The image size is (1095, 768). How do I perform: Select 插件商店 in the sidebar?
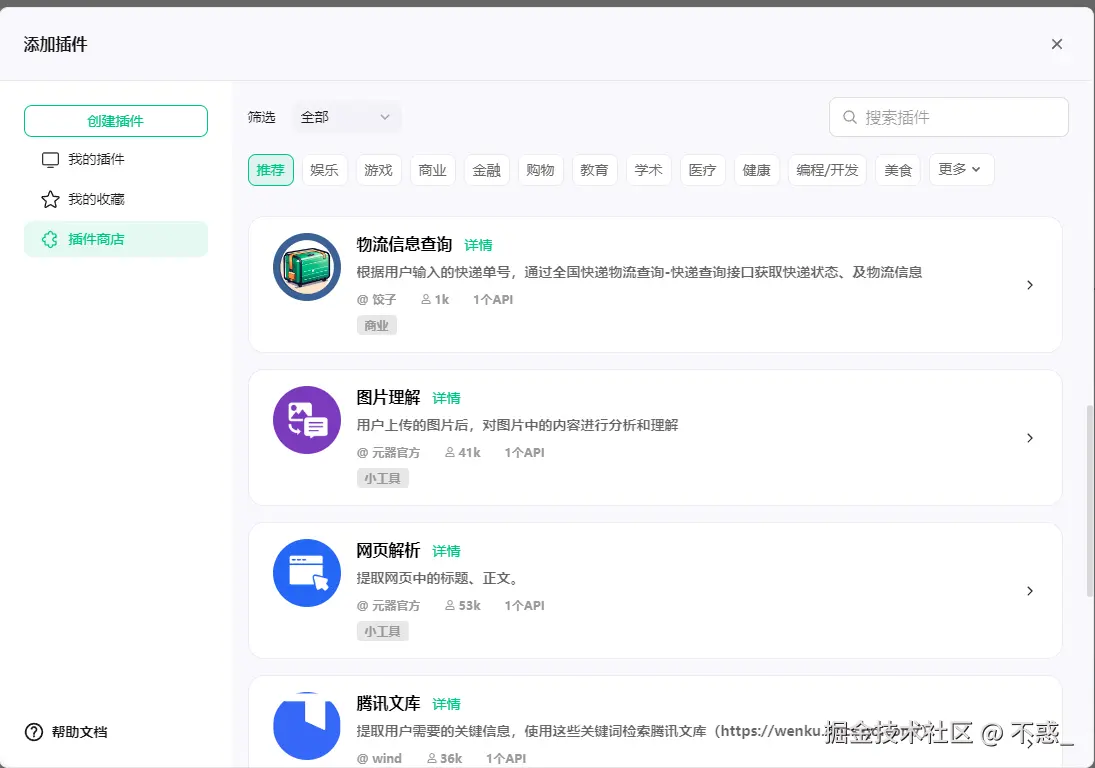(97, 239)
